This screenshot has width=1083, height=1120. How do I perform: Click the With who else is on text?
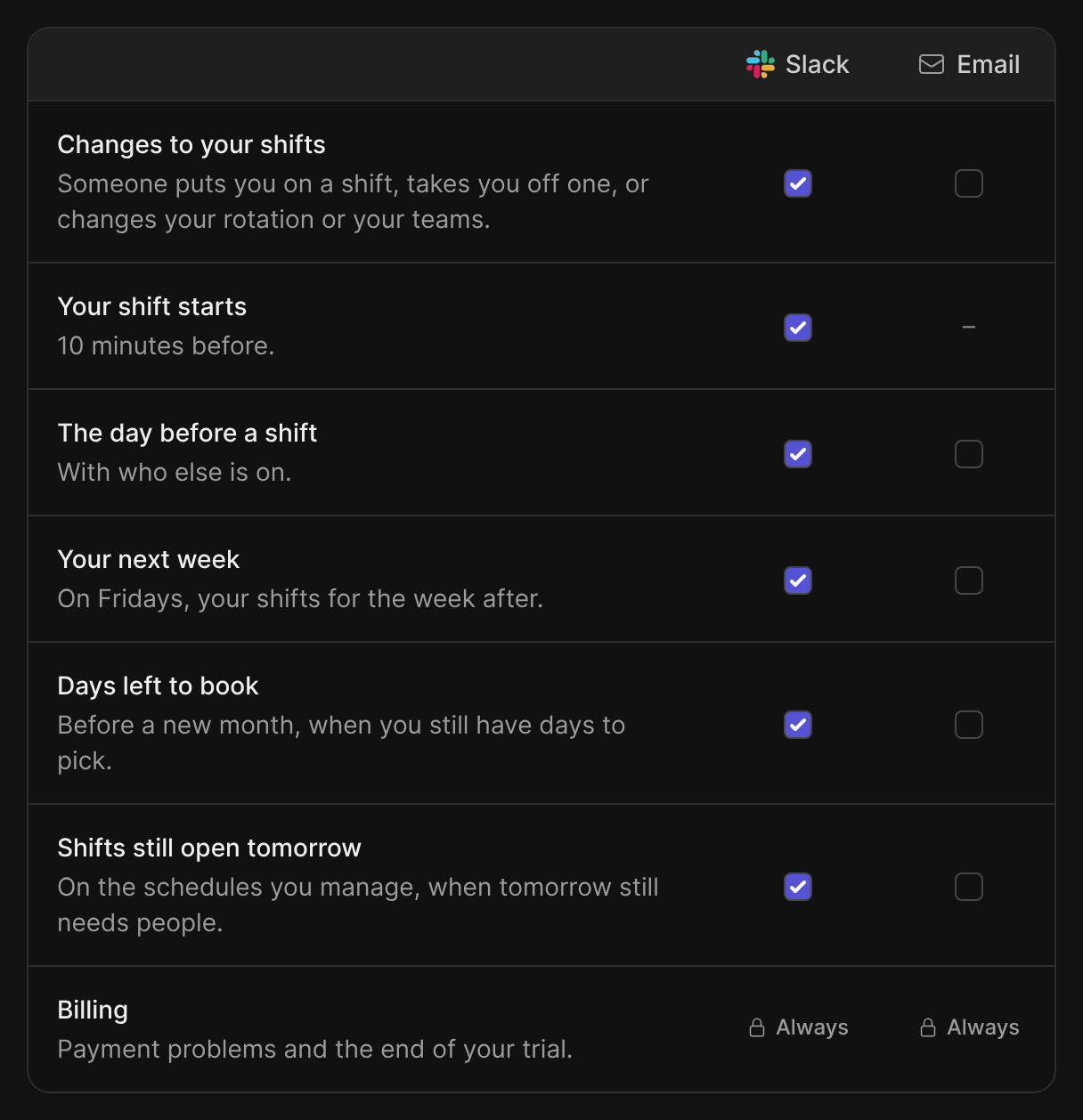[x=175, y=472]
